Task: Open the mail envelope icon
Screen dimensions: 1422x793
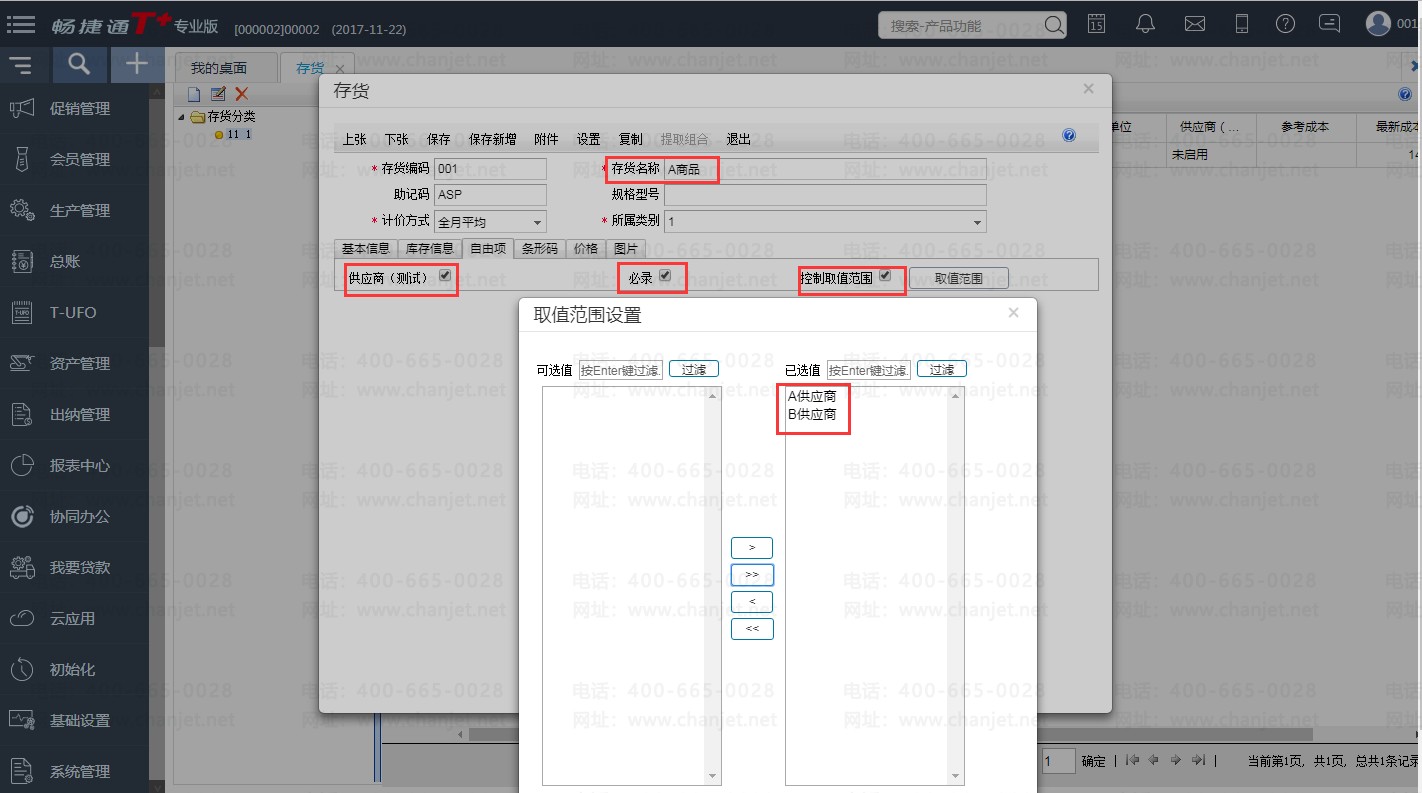Action: point(1194,24)
